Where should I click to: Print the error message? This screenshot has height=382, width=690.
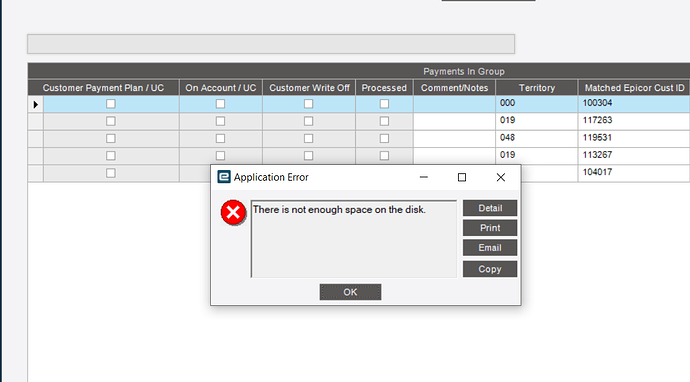490,228
